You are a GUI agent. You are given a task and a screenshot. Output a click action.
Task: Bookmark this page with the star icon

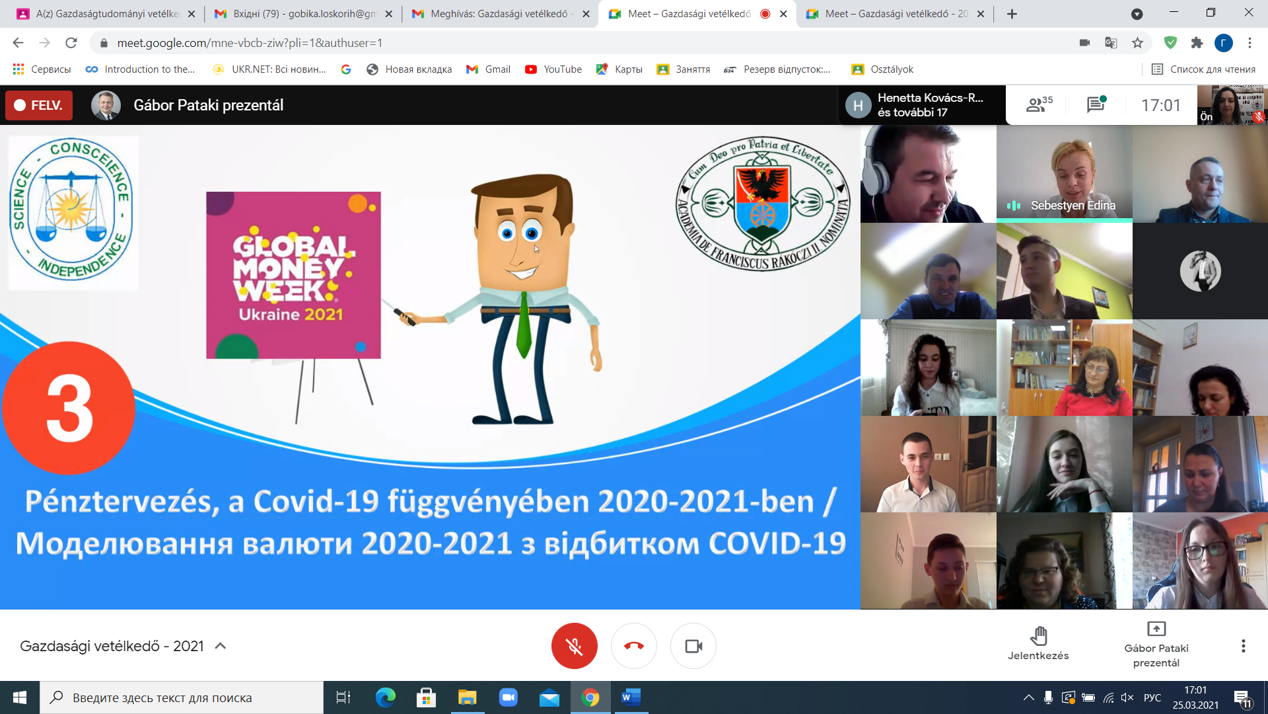1137,43
